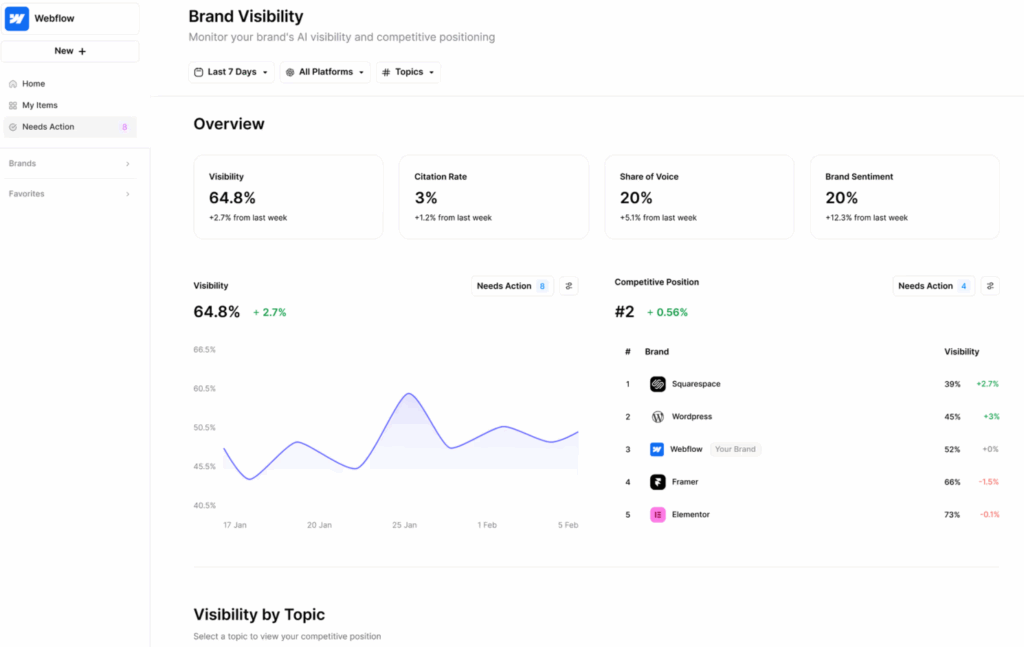Select the Squarespace brand icon
This screenshot has width=1024, height=647.
pyautogui.click(x=657, y=384)
